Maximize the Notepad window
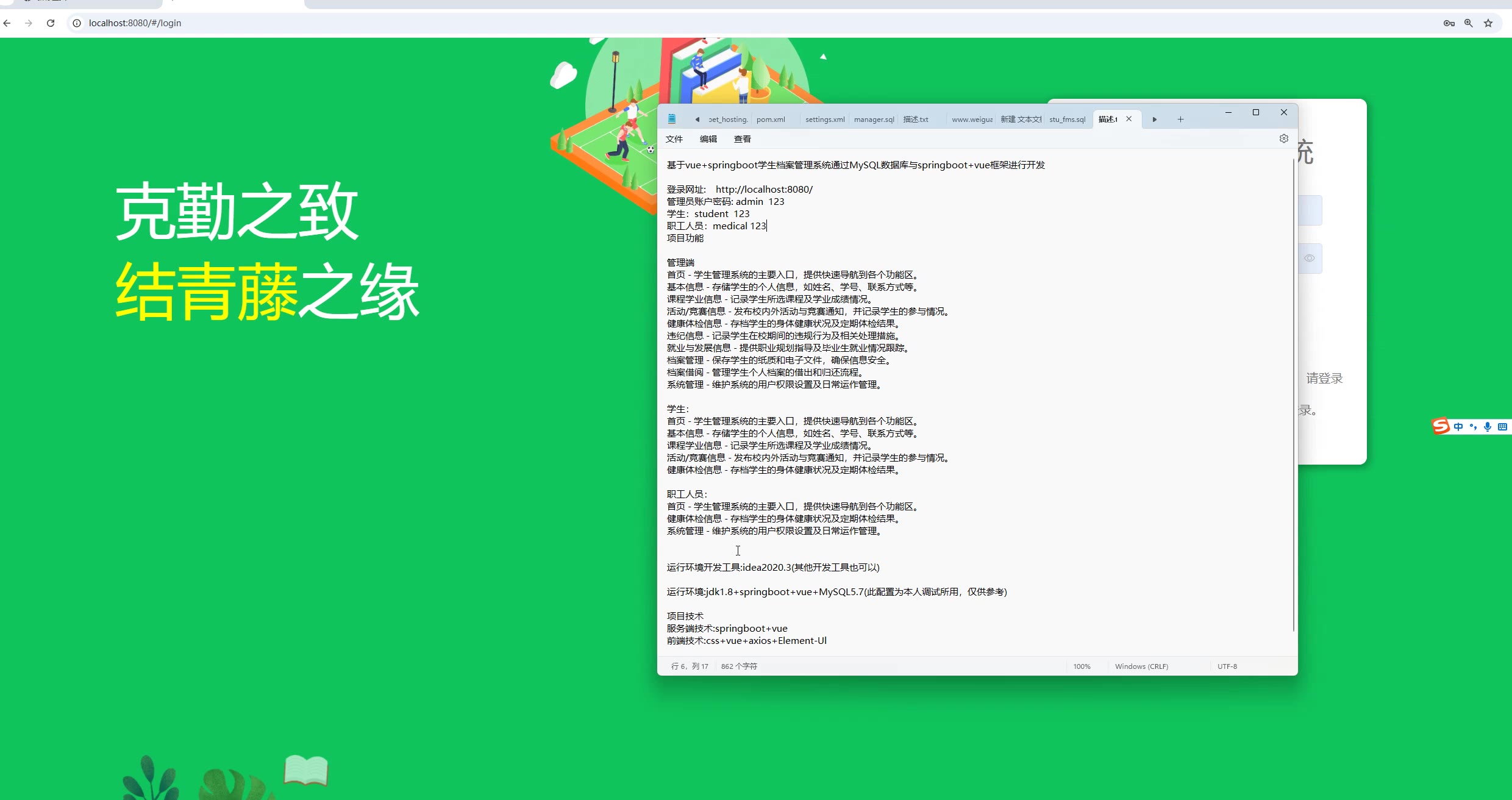This screenshot has height=800, width=1512. [x=1256, y=112]
